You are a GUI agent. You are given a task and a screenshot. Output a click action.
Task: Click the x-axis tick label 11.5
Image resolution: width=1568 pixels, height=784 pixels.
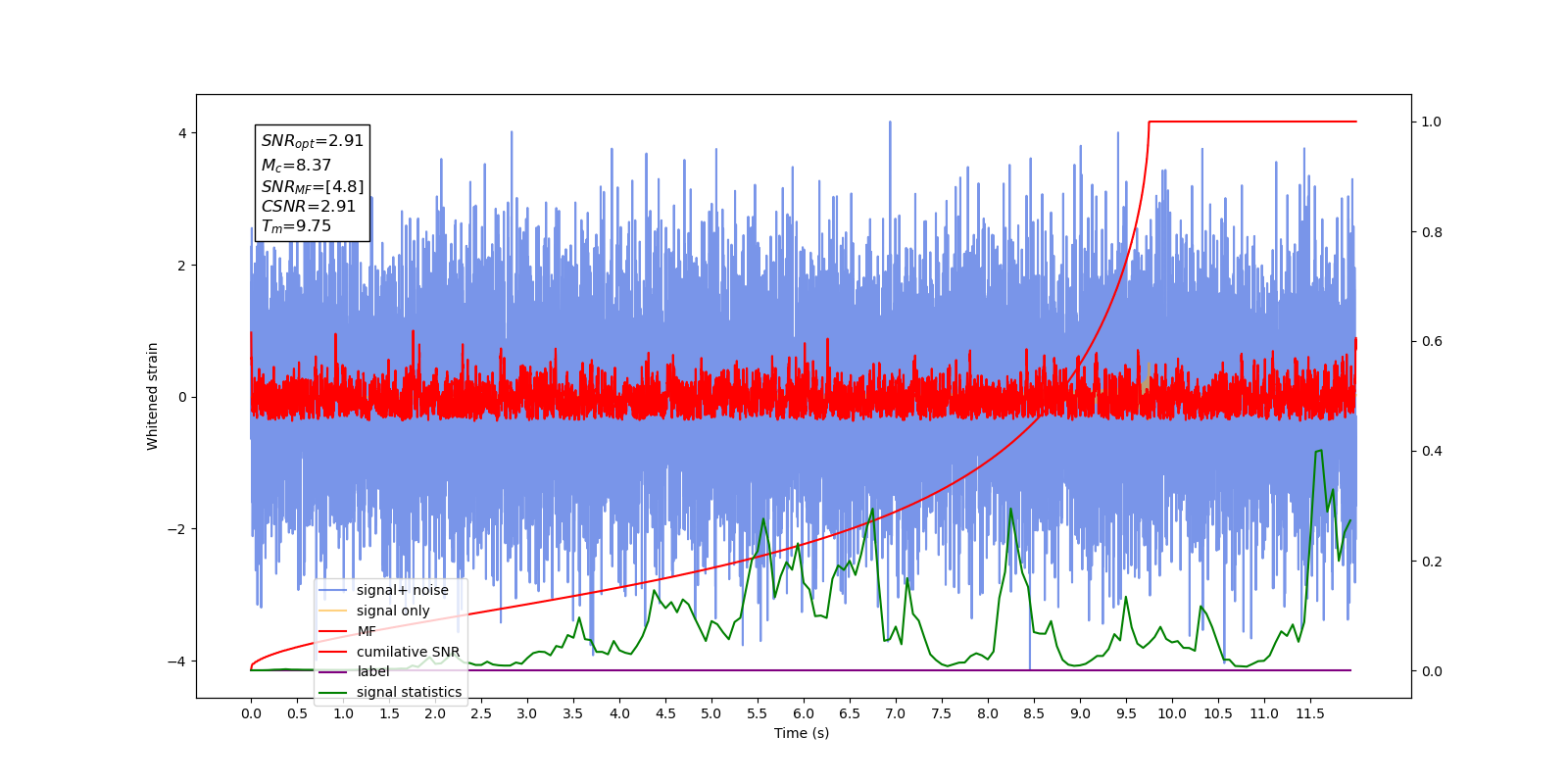click(1310, 713)
